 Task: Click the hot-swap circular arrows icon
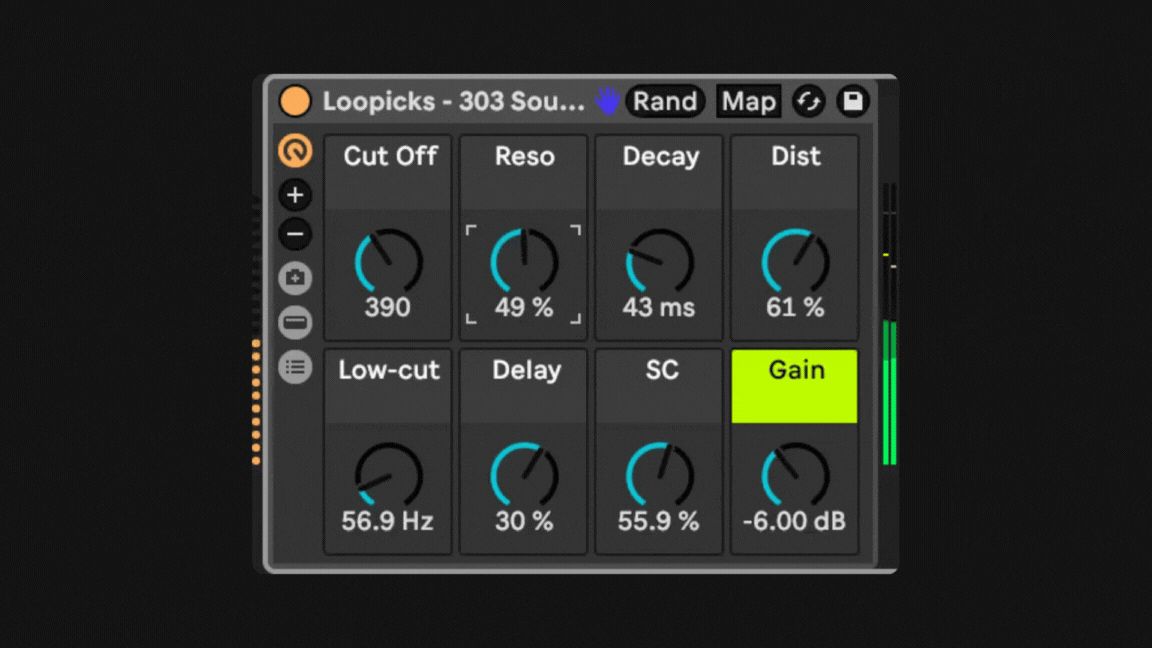(x=809, y=101)
